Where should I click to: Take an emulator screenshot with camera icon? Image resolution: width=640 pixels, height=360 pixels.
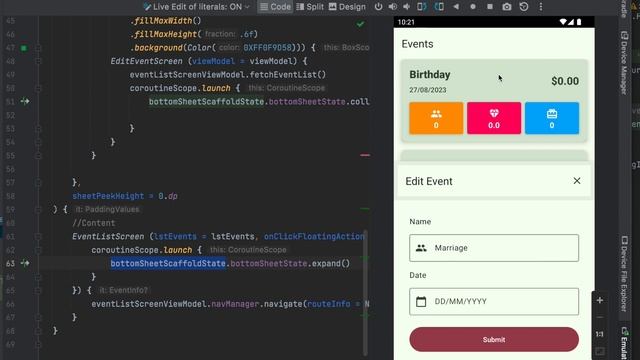[x=507, y=7]
